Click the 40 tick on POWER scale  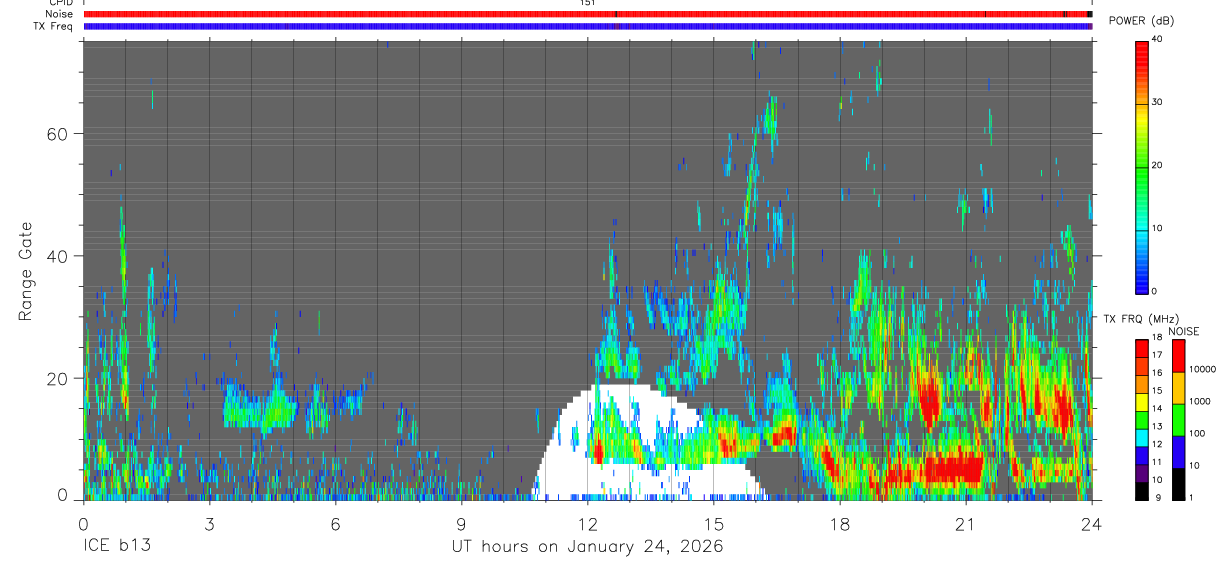[1158, 40]
